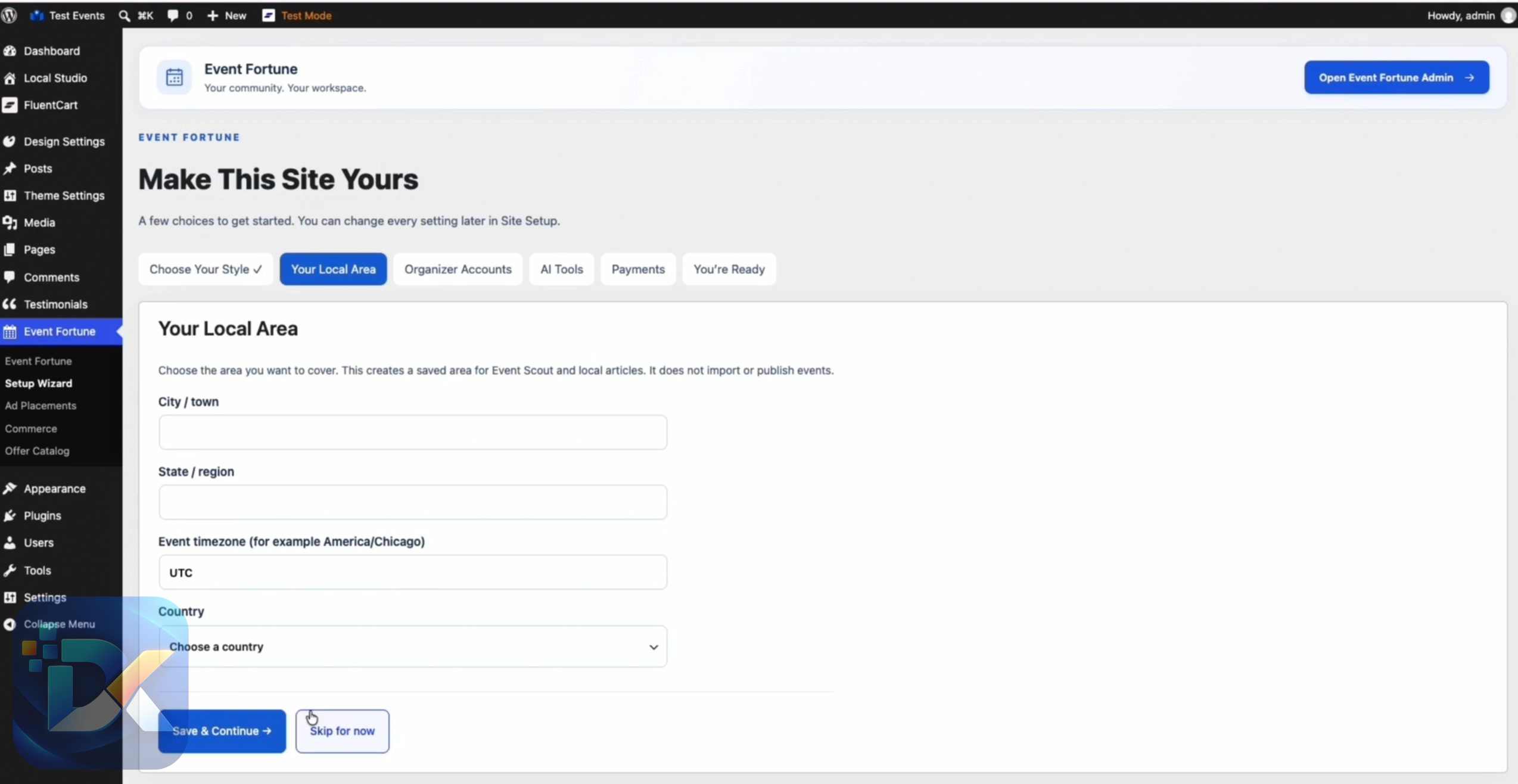Open Ad Placements submenu item
This screenshot has width=1518, height=784.
[41, 406]
